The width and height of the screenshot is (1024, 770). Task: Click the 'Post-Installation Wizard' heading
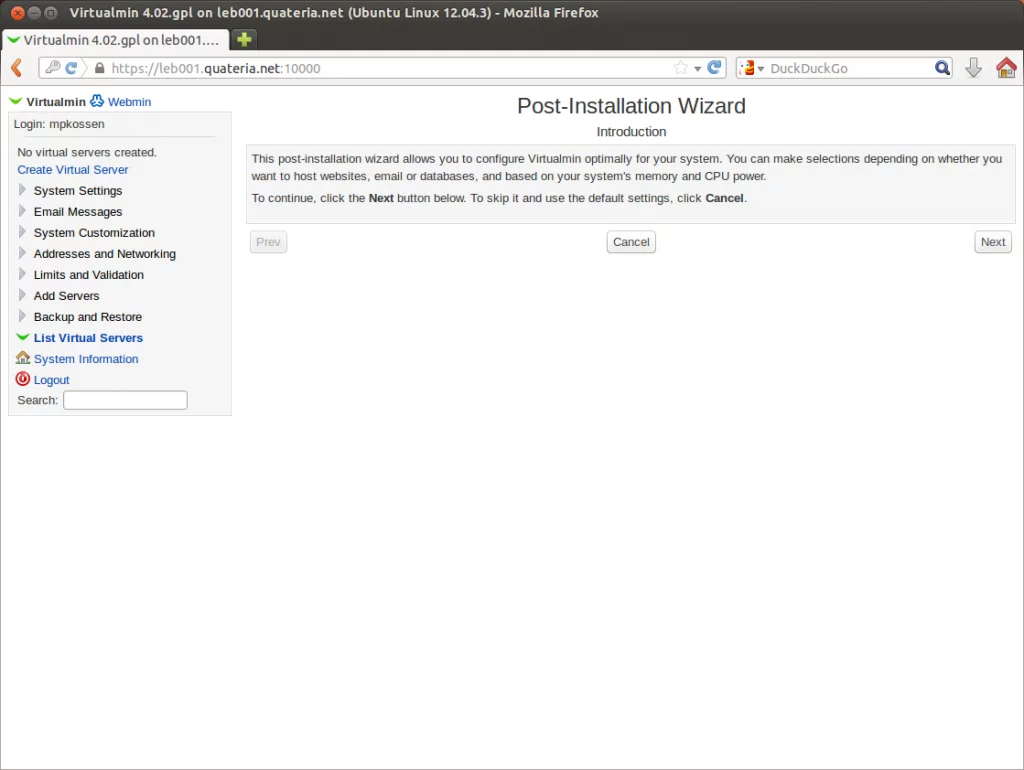click(x=631, y=106)
